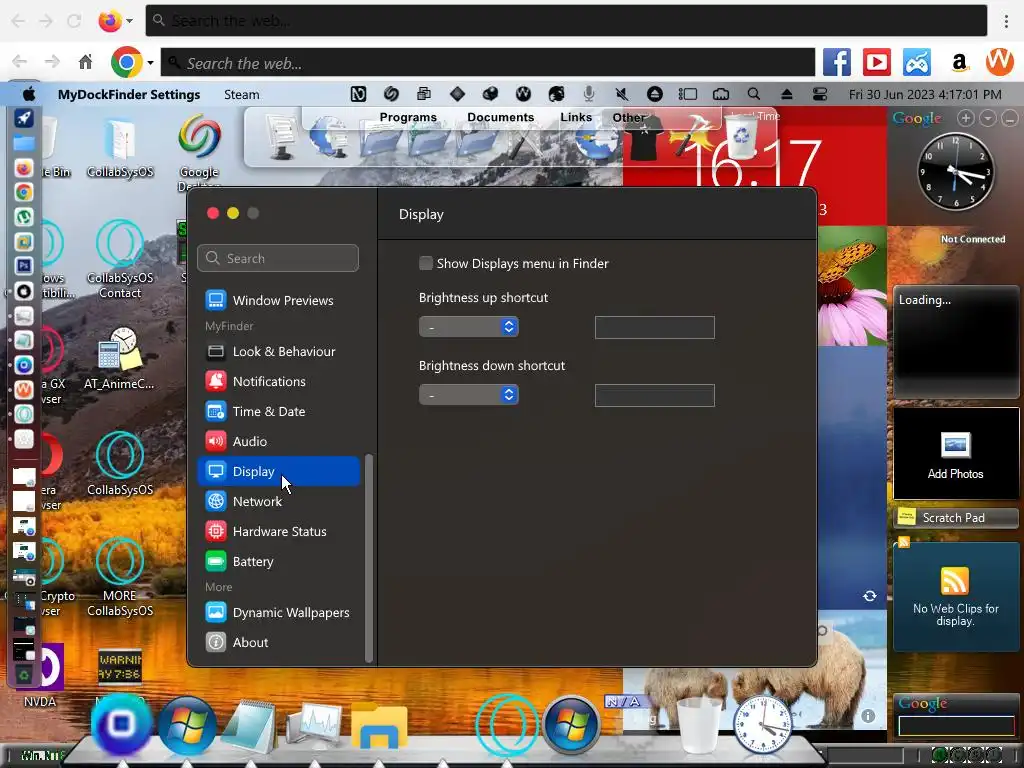Click the Photoshop icon in side dock

point(24,266)
